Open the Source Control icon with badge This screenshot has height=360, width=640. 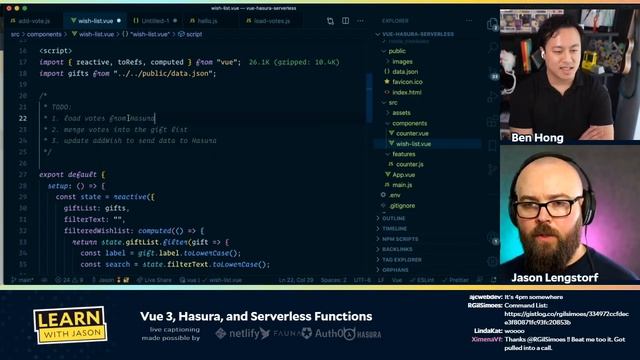pyautogui.click(x=493, y=73)
